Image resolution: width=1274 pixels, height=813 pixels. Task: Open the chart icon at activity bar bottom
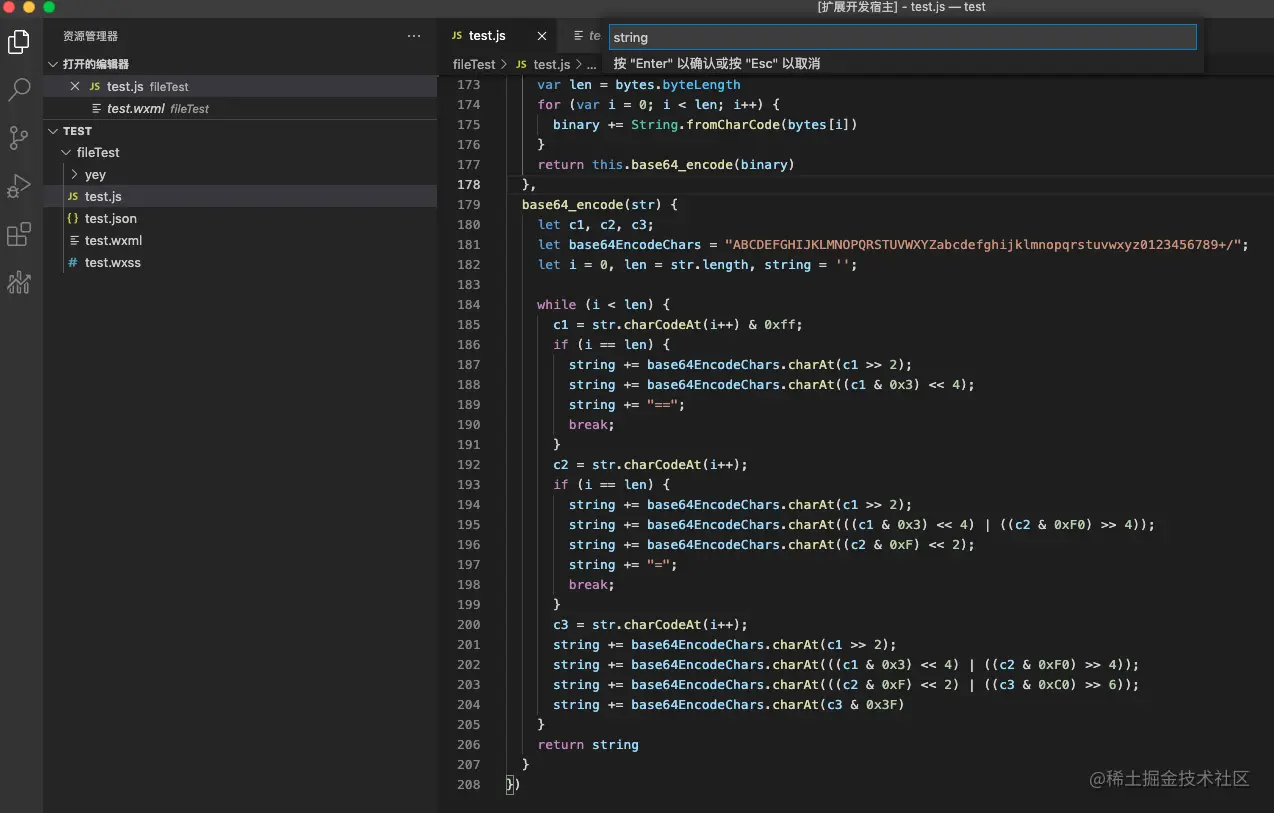[19, 283]
